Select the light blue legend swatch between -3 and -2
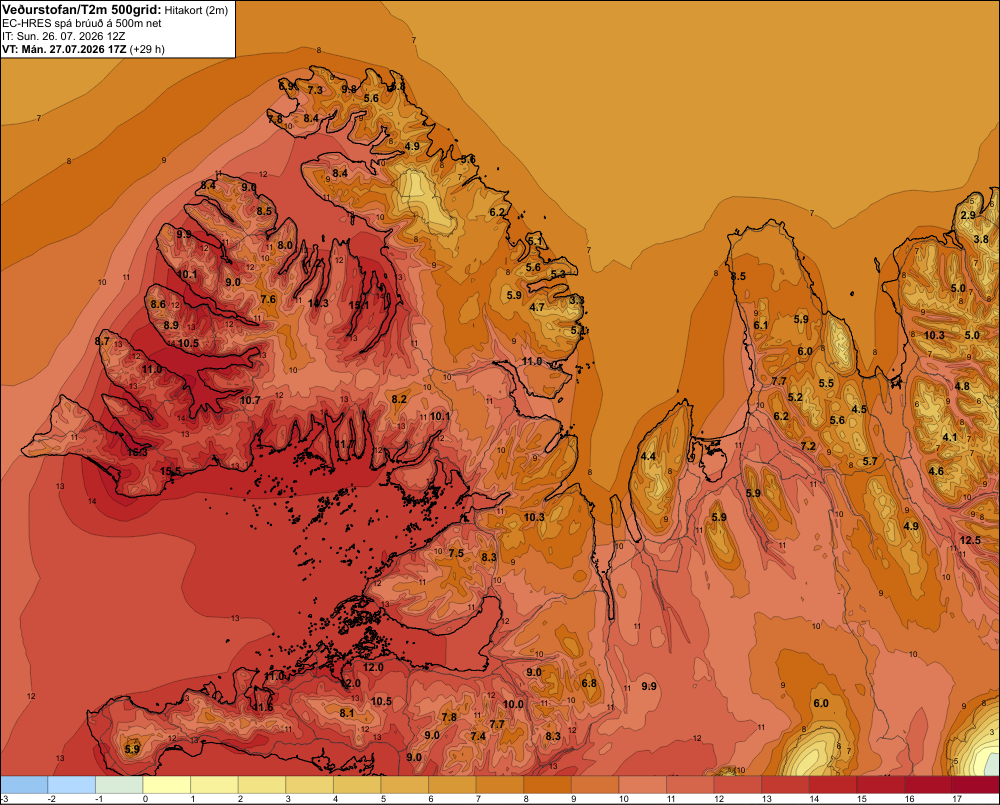This screenshot has width=1000, height=805. 24,785
